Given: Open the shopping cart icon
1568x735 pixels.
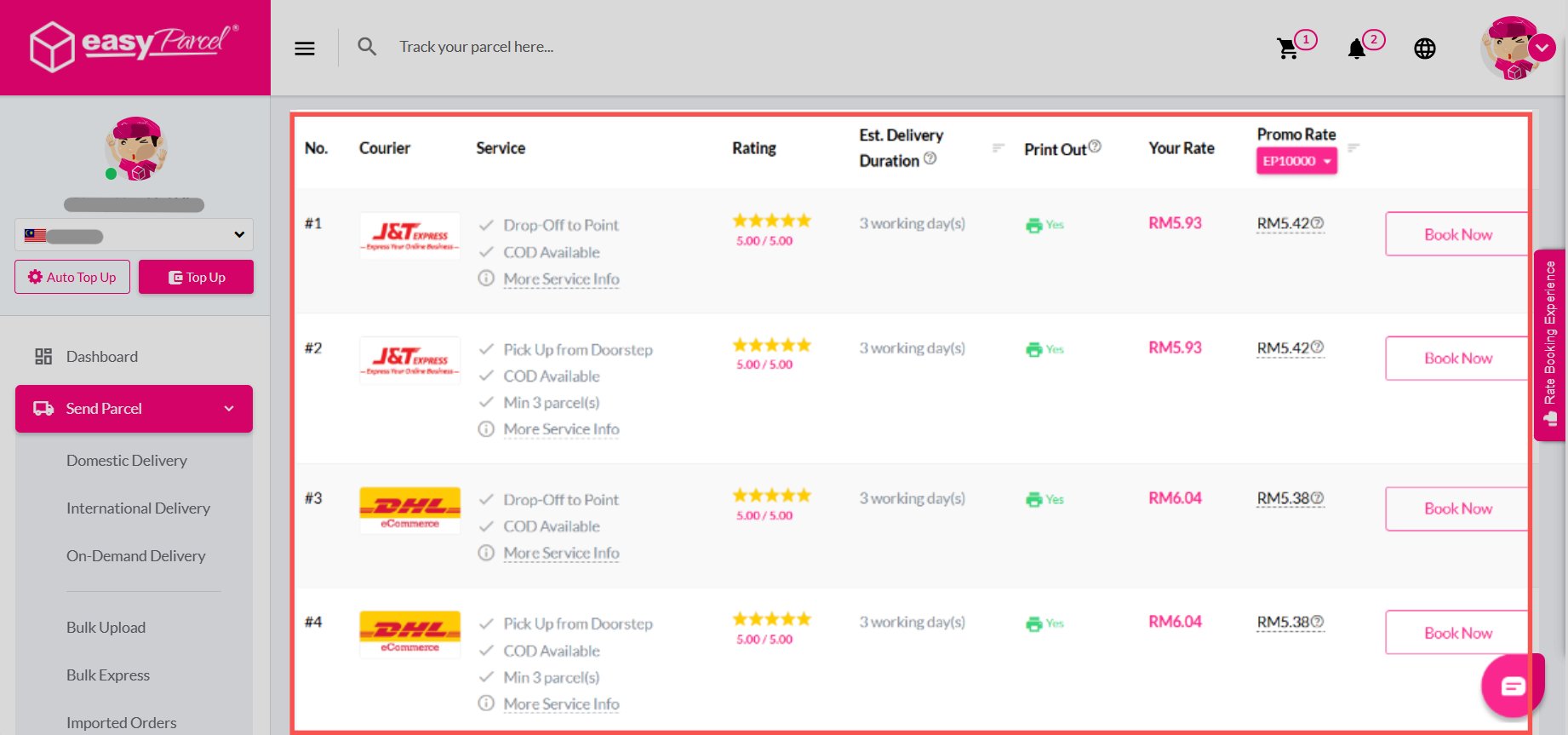Looking at the screenshot, I should 1288,49.
